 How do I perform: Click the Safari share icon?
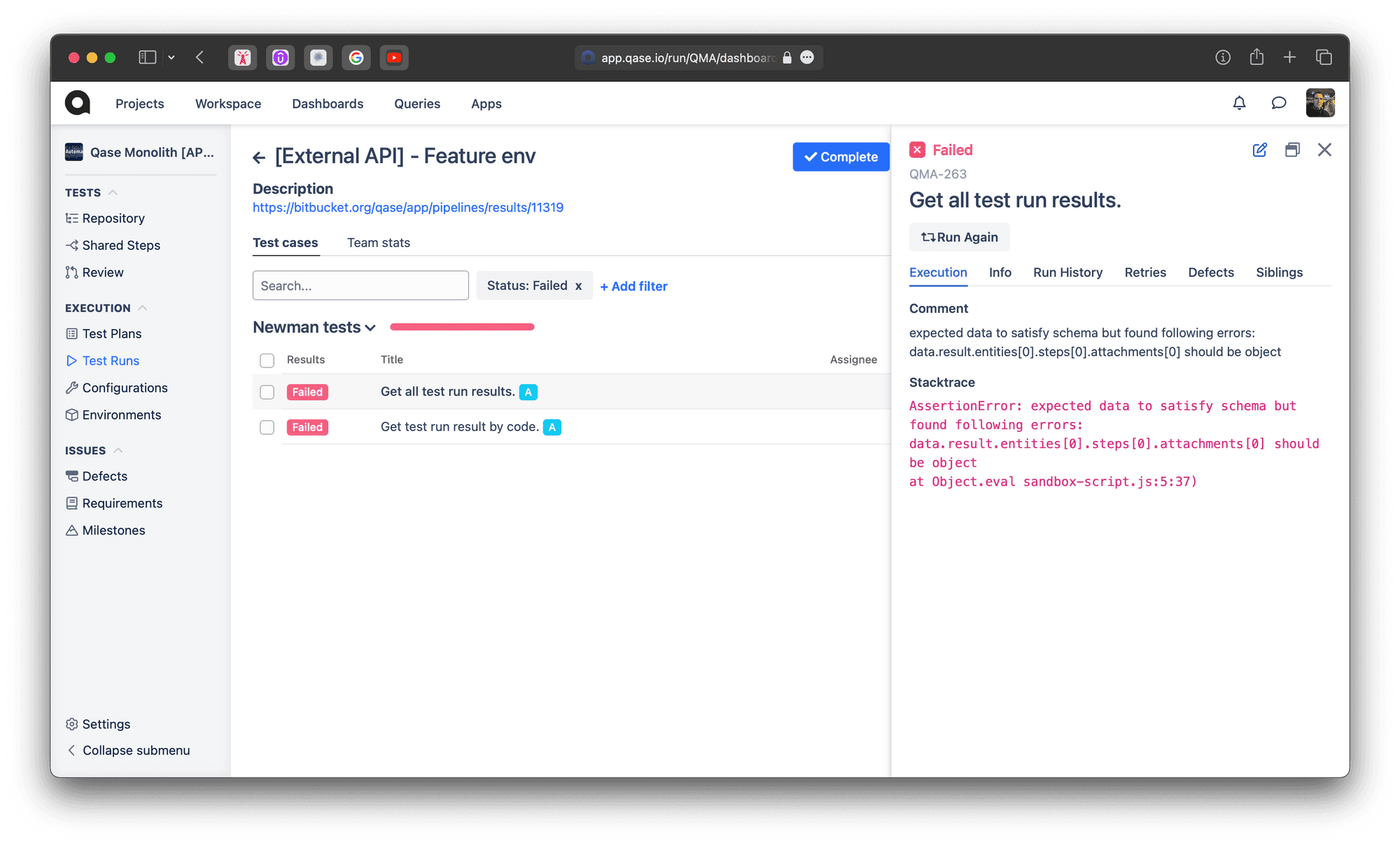[1256, 57]
